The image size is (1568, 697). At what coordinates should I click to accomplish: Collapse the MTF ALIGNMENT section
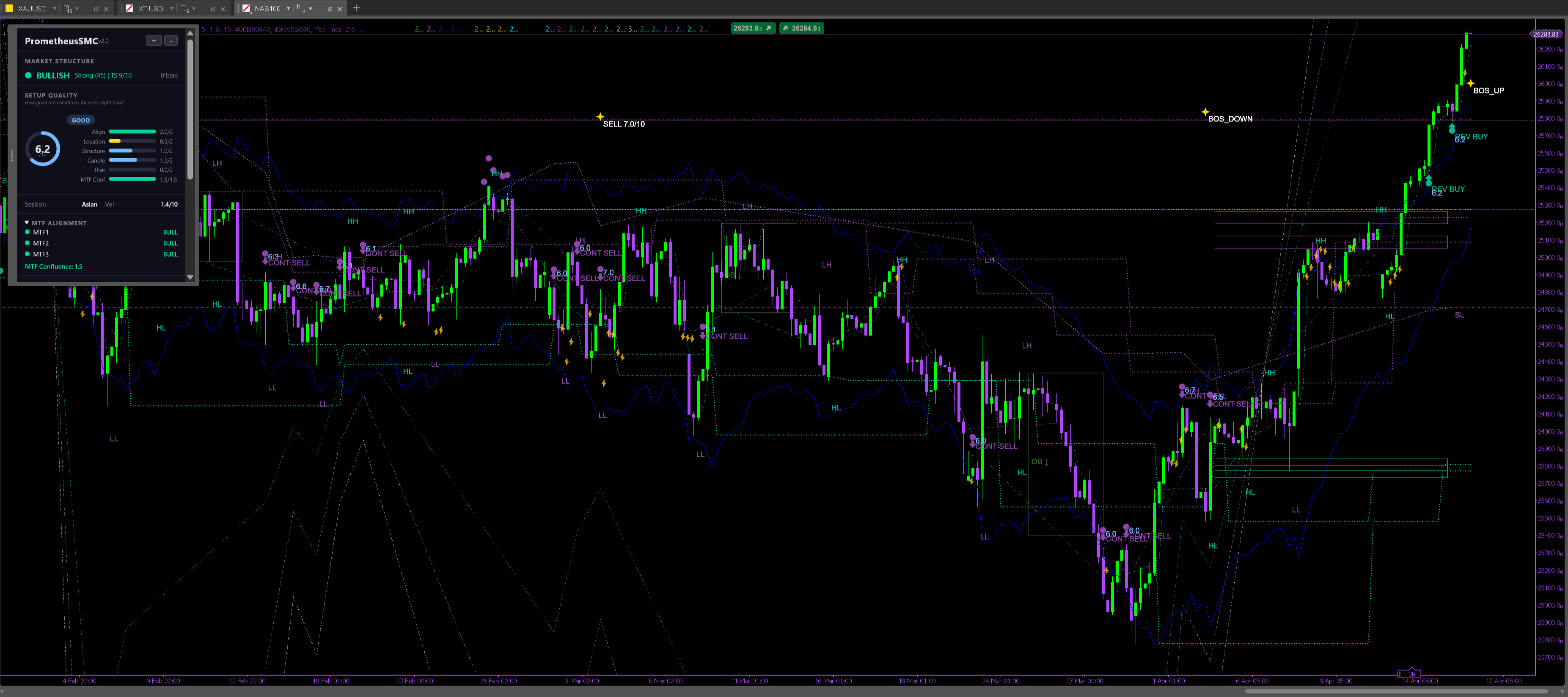pyautogui.click(x=27, y=222)
